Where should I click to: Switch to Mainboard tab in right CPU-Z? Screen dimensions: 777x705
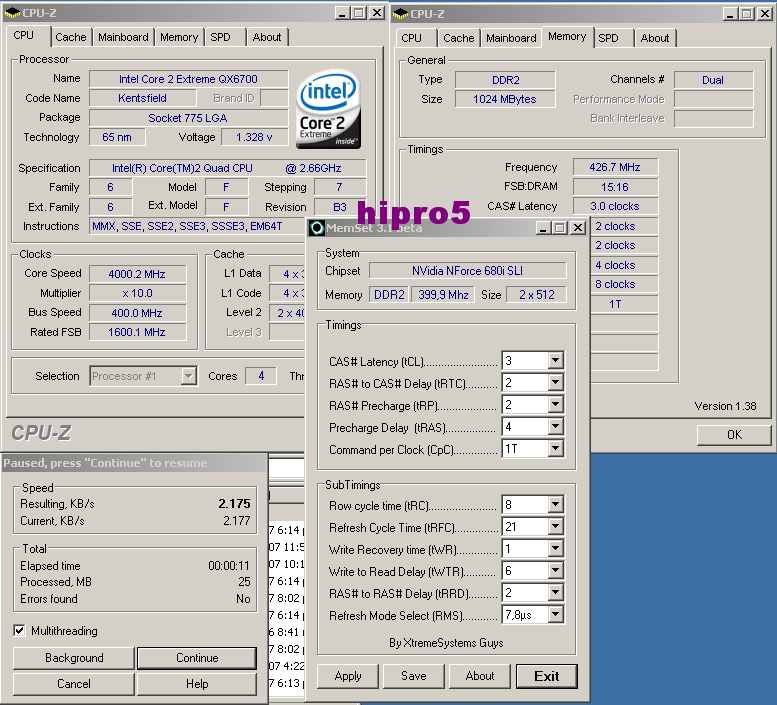tap(511, 38)
